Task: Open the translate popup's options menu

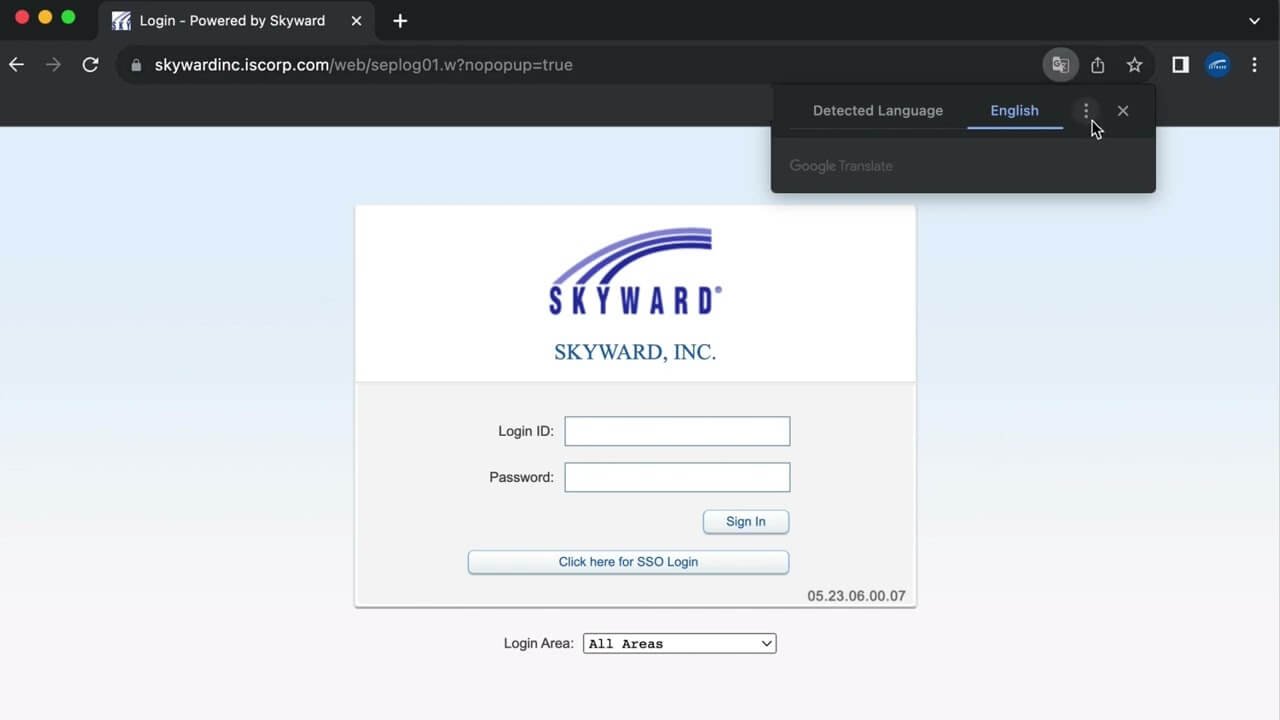Action: 1086,110
